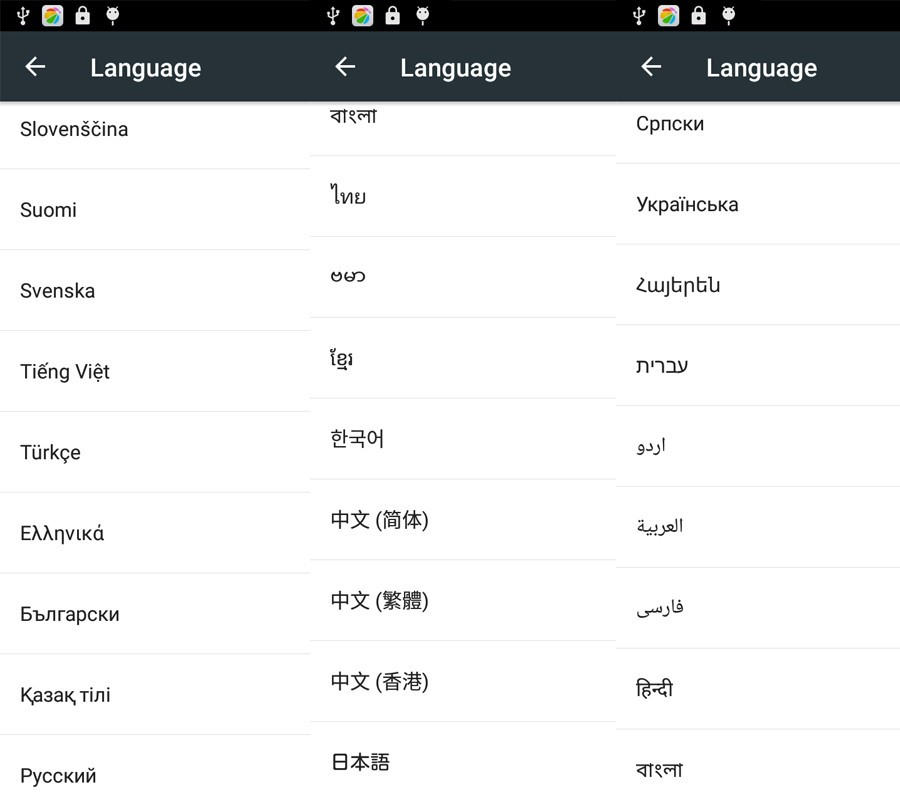Select हिन्दी from the language list
This screenshot has width=900, height=802.
[x=655, y=689]
